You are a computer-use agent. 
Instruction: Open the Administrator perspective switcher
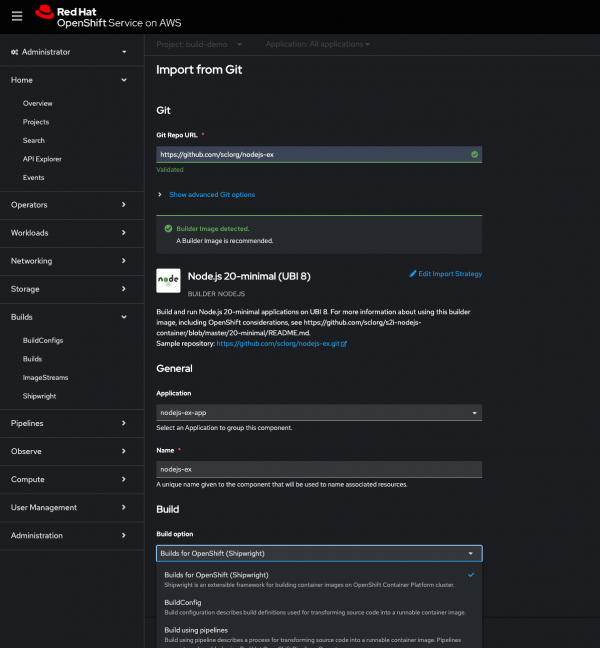[x=70, y=51]
